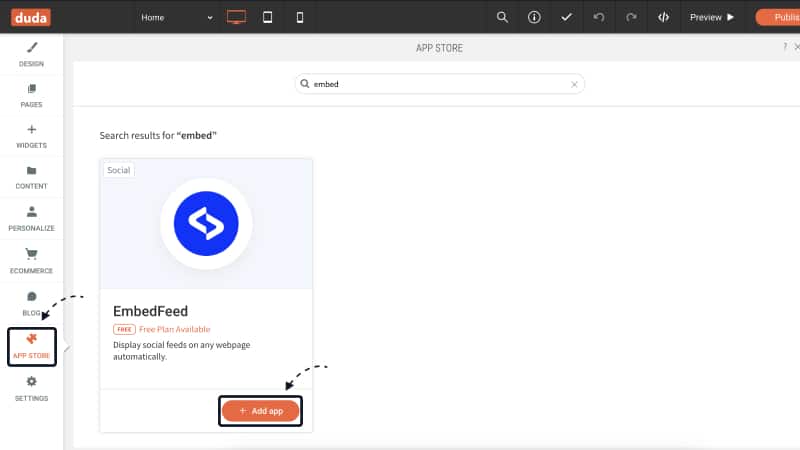Screen dimensions: 800x450
Task: Open the search magnifier in top toolbar
Action: click(x=502, y=17)
